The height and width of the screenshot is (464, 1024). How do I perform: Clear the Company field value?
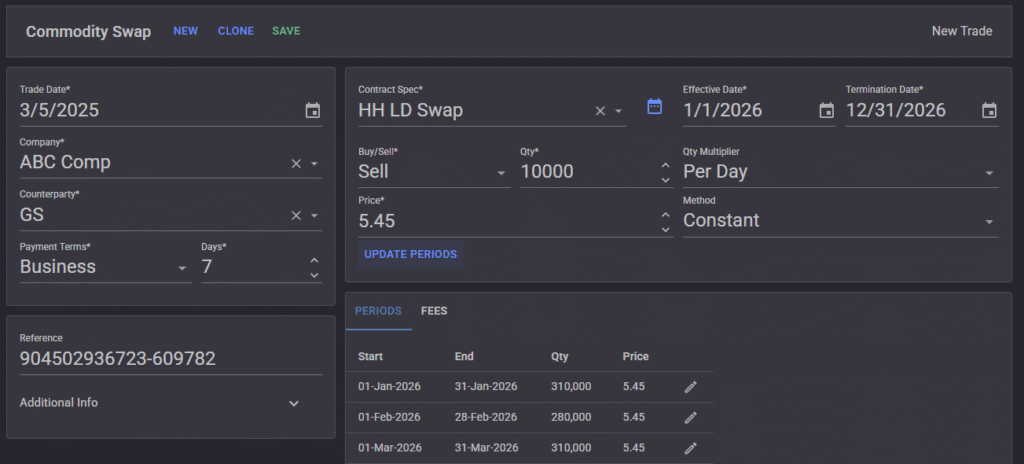pos(296,163)
